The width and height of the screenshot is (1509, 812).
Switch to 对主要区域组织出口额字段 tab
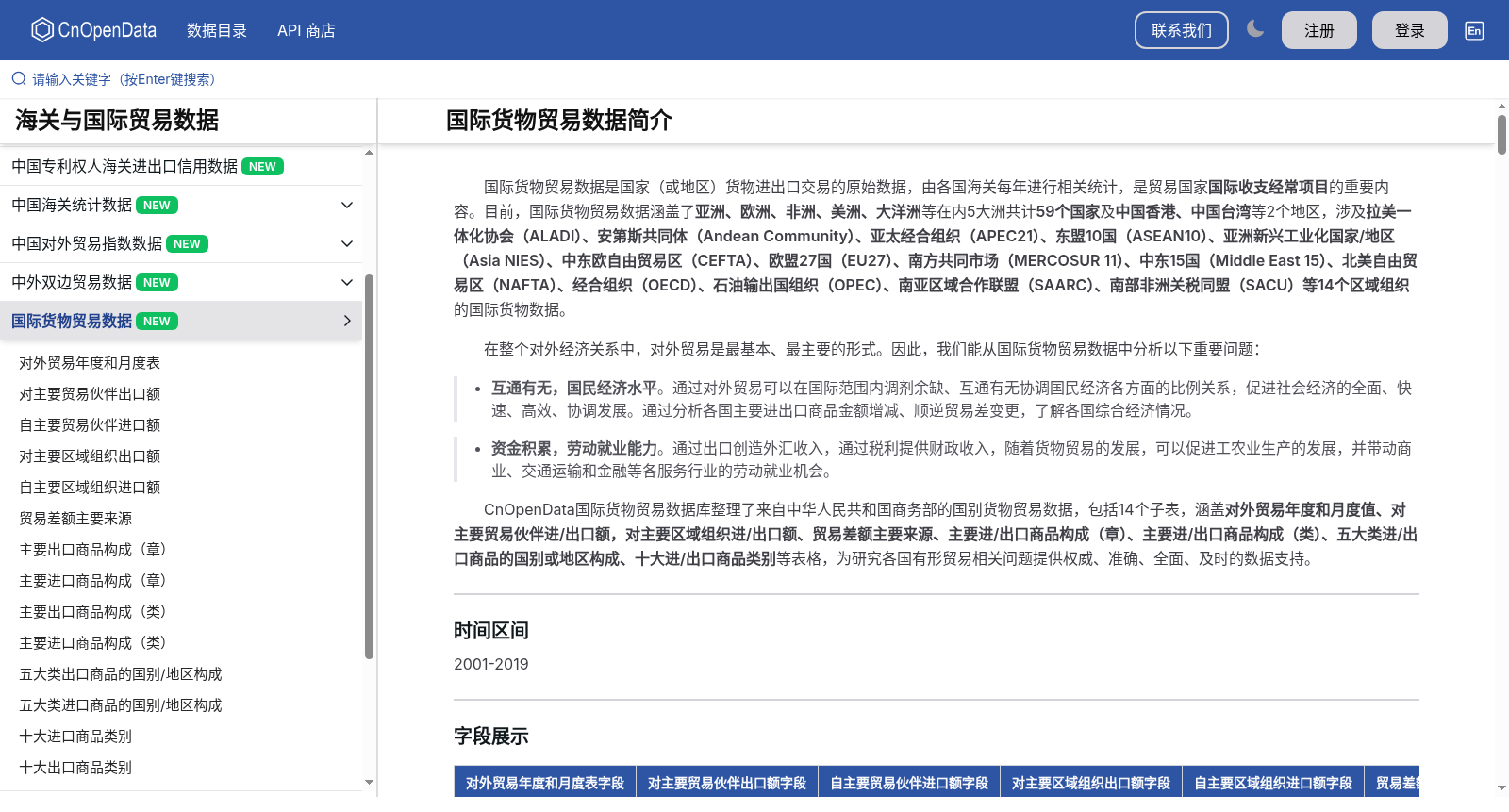pyautogui.click(x=1091, y=782)
